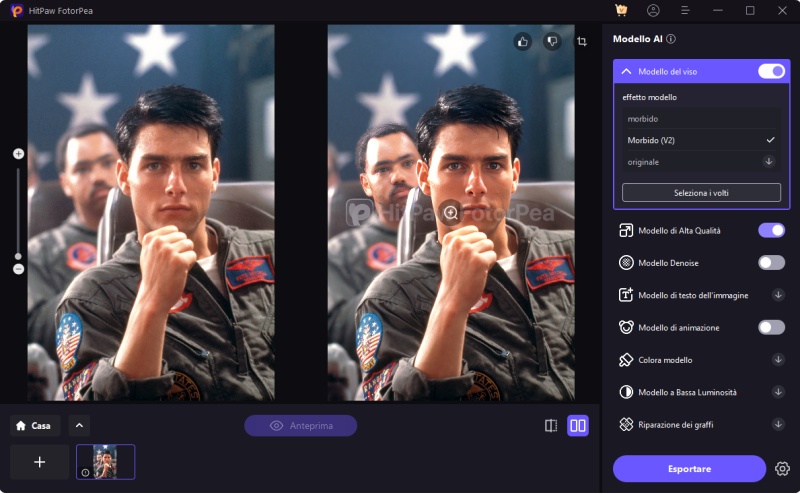Click the Modello di animazione icon

tap(626, 327)
